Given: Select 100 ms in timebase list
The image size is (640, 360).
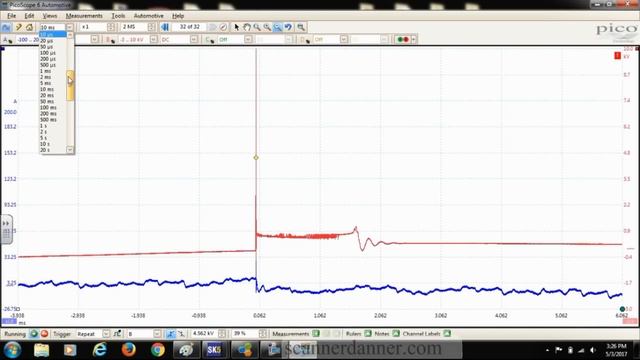Looking at the screenshot, I should [48, 107].
